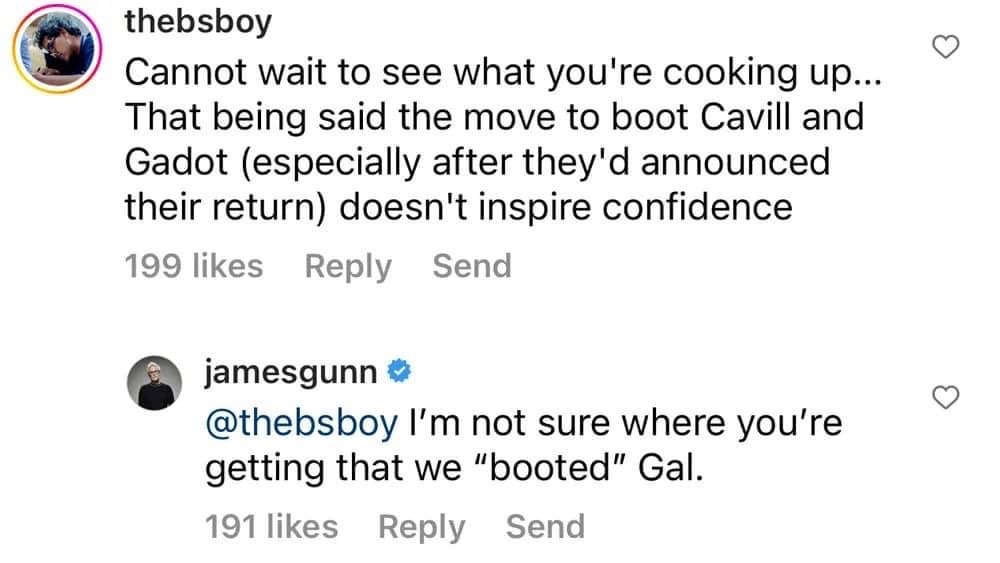Send jamesgunn's reply to someone
This screenshot has height=563, width=1000.
pos(545,526)
